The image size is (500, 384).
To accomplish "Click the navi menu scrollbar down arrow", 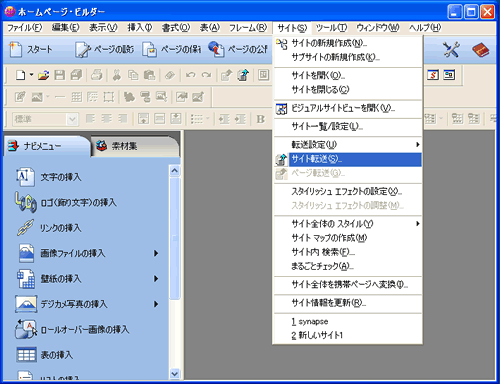I will click(x=175, y=374).
